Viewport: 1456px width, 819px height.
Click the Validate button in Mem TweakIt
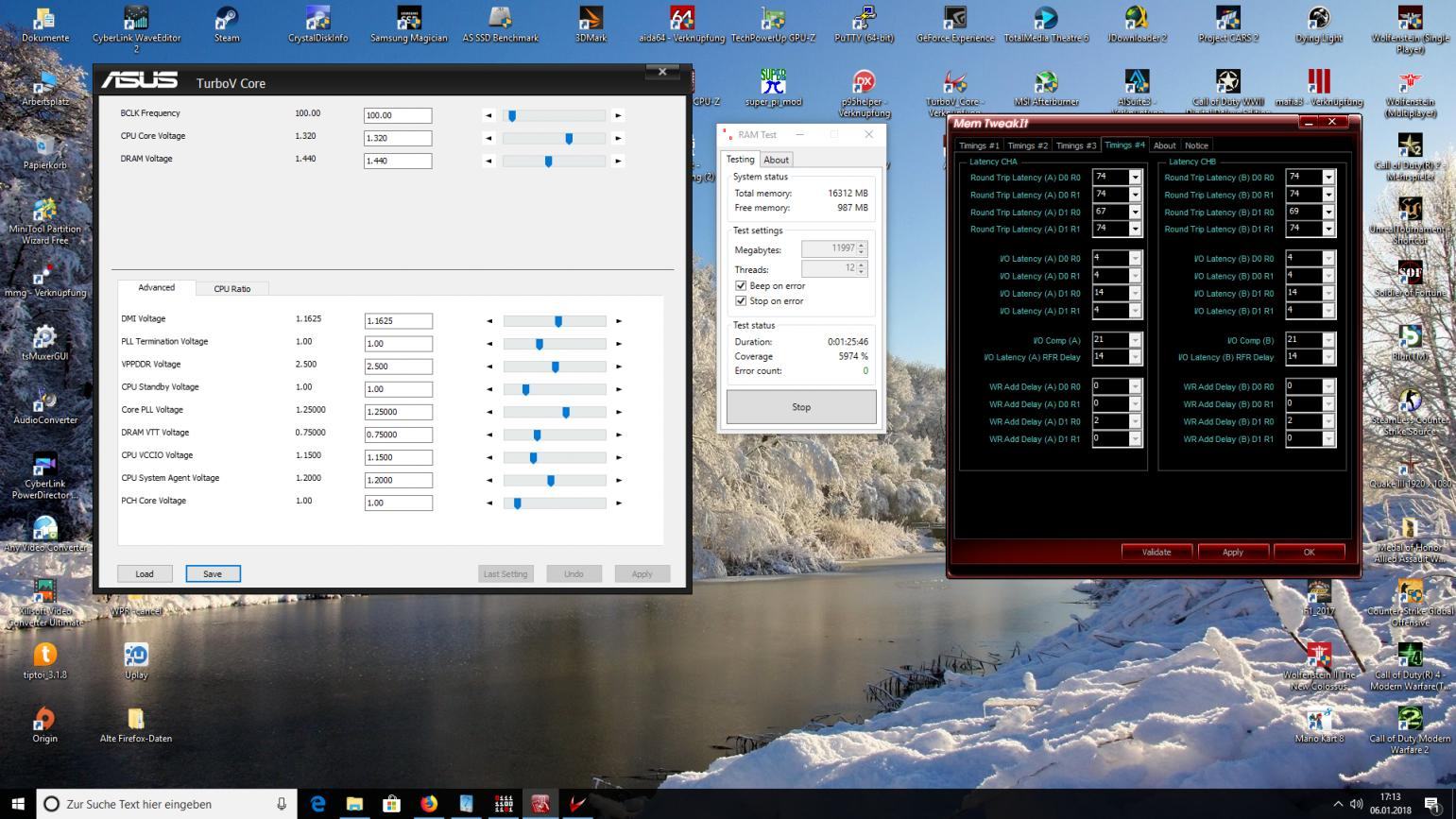pyautogui.click(x=1156, y=552)
